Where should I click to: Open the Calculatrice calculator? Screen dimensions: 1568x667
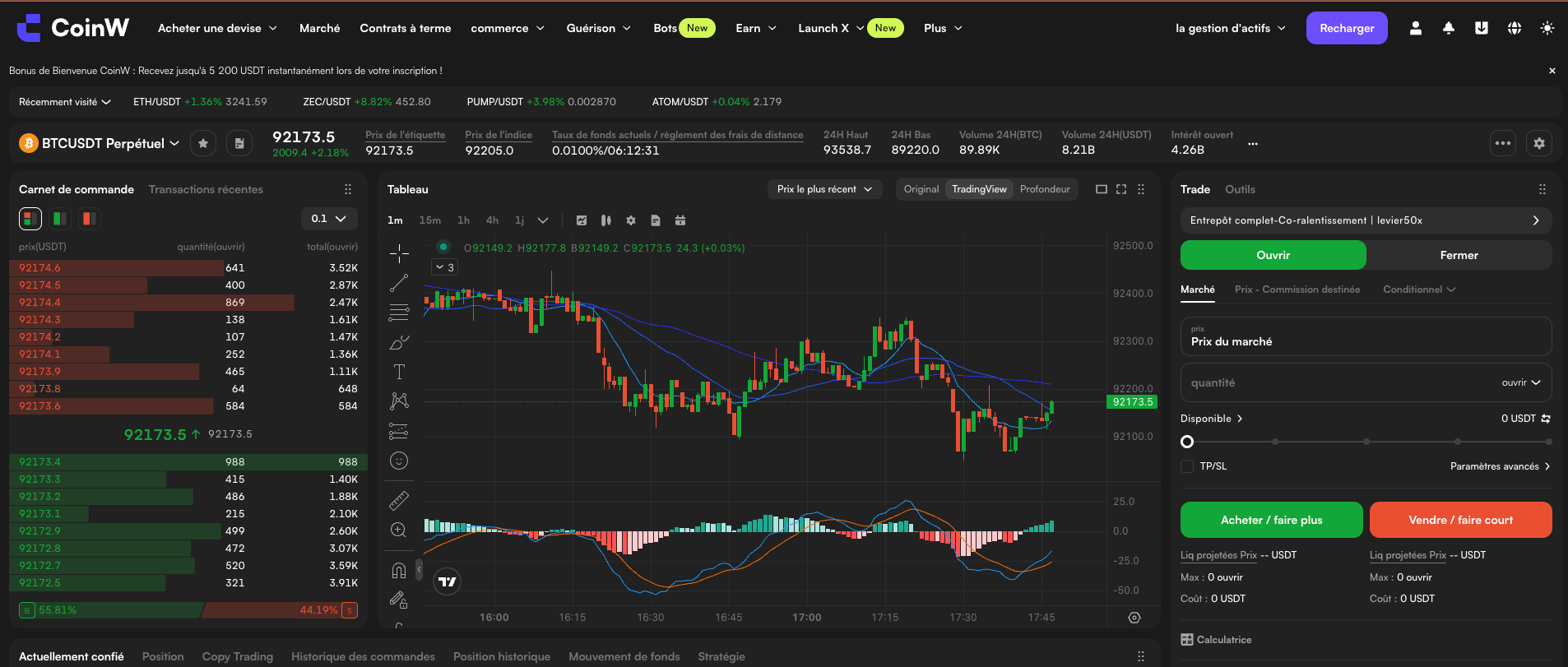point(1216,640)
